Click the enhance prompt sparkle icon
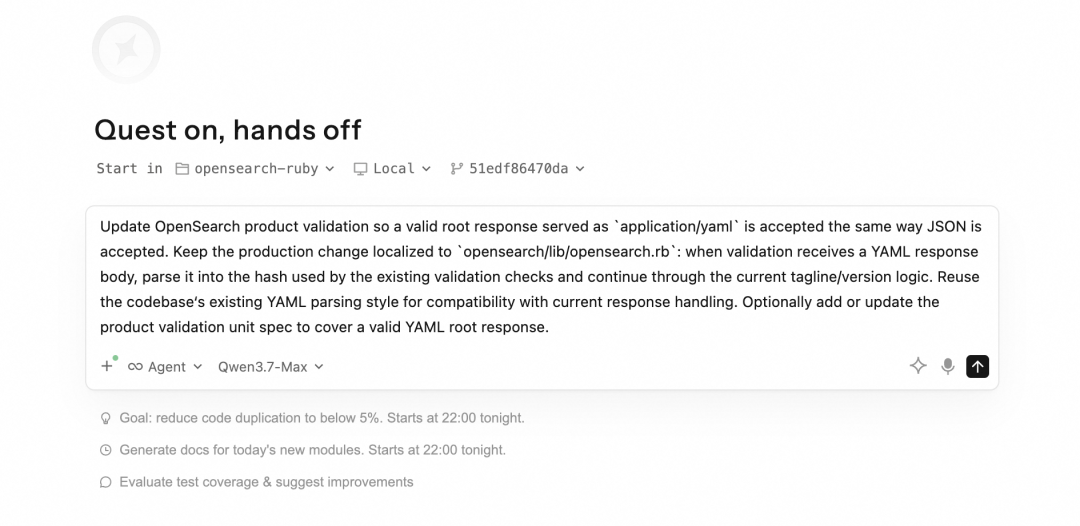Viewport: 1080px width, 526px height. pos(917,366)
